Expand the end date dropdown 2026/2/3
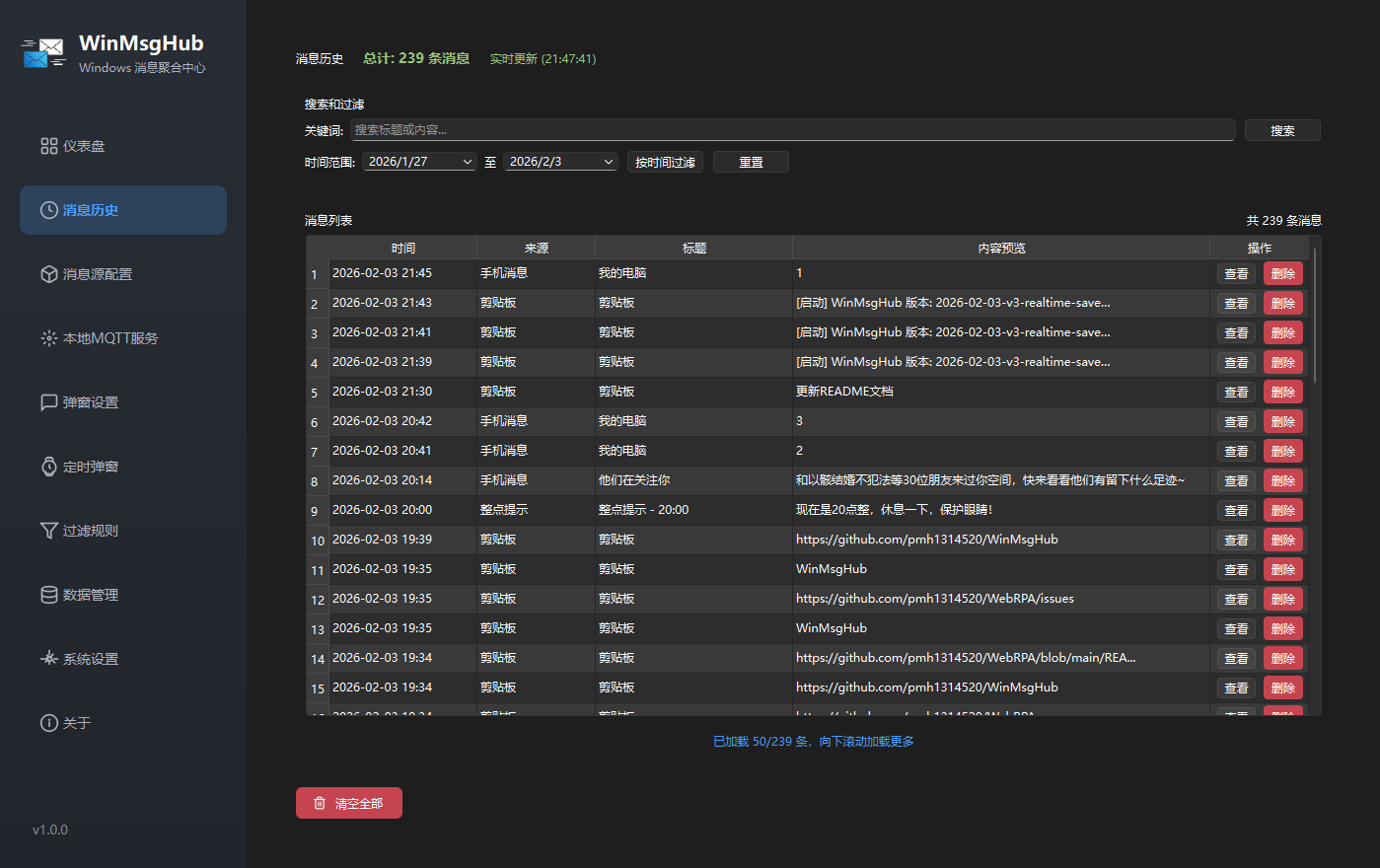This screenshot has height=868, width=1380. pyautogui.click(x=608, y=162)
